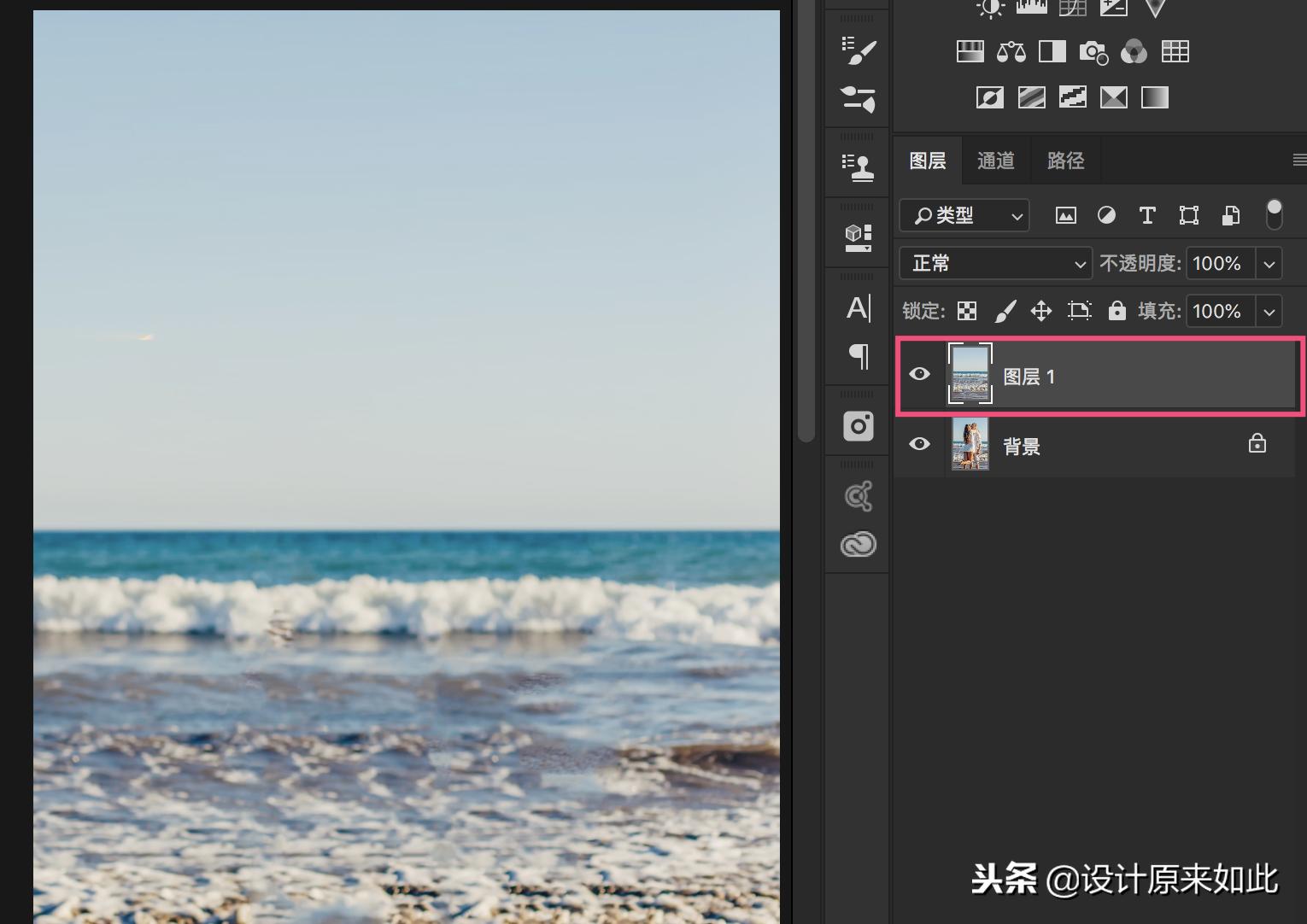Lock position of the layer

1041,311
